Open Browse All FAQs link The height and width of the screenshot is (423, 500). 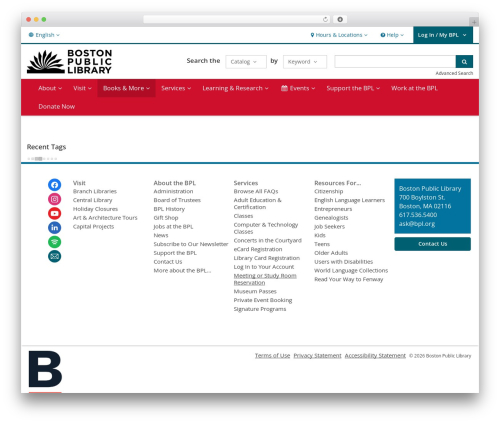click(x=256, y=191)
